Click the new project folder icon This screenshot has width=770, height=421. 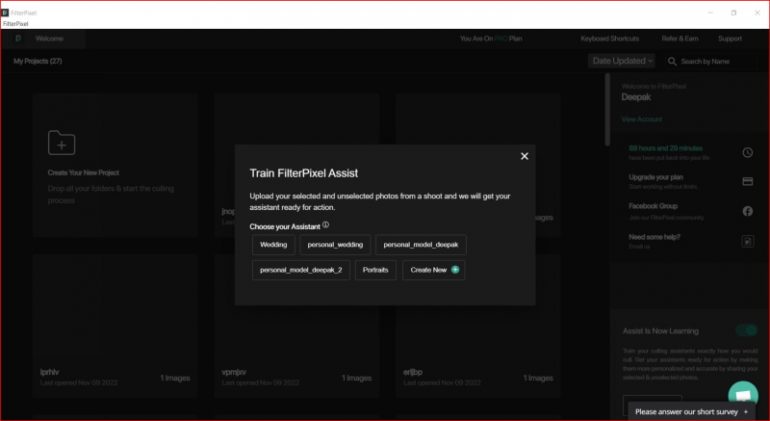click(x=62, y=144)
